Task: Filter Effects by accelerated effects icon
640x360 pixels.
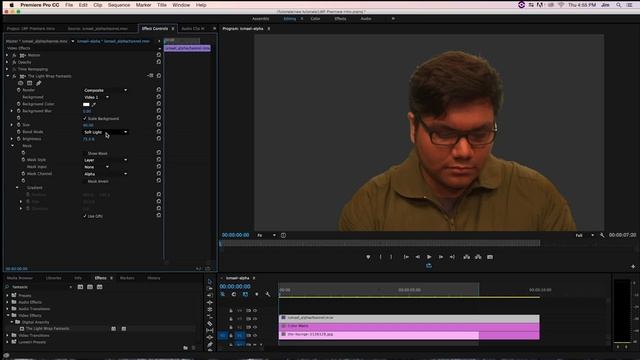Action: pos(80,287)
